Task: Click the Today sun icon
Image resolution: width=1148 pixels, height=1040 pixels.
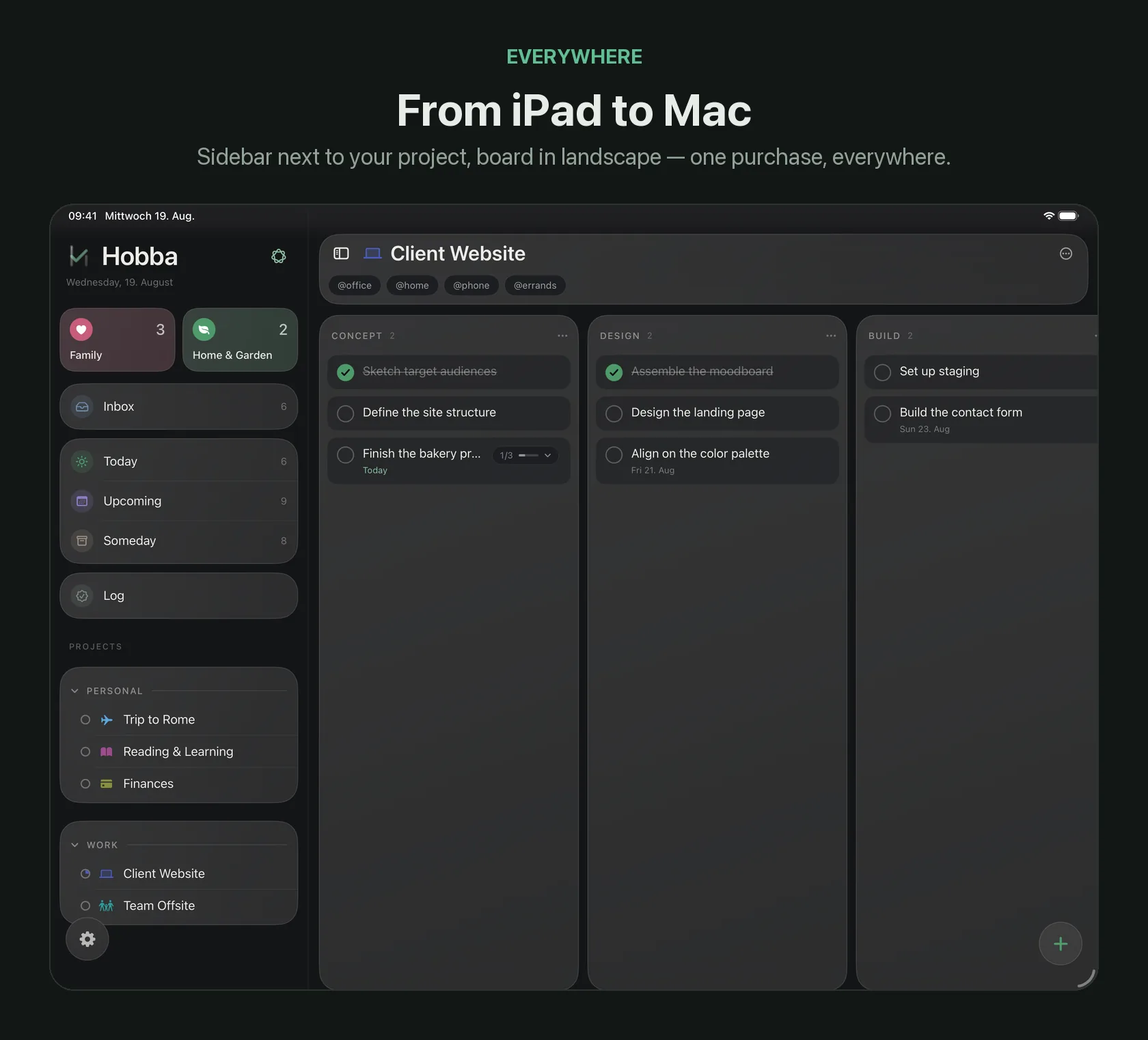Action: [82, 461]
